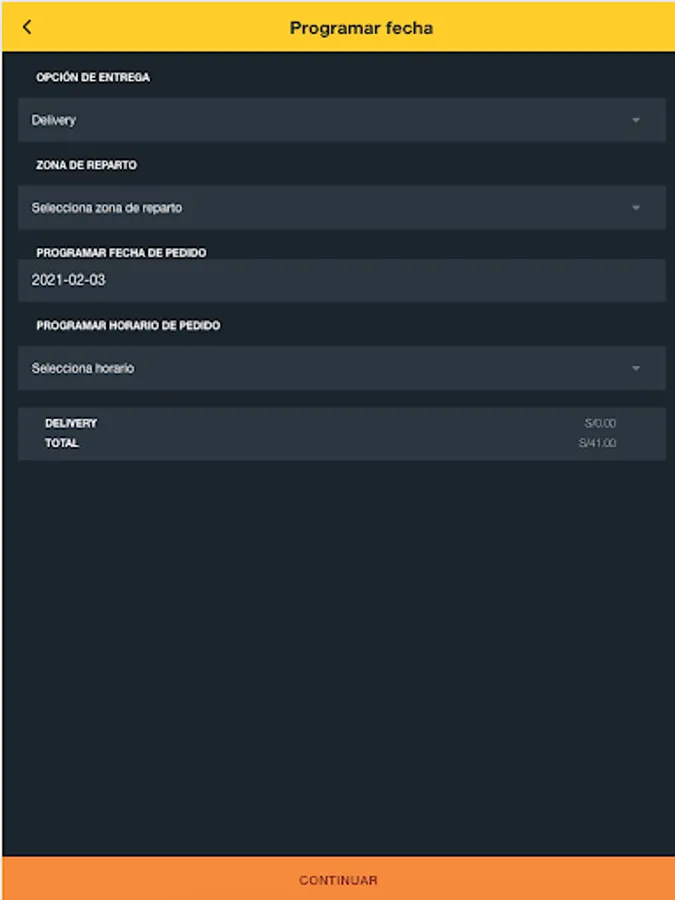
Task: Click the zona de reparto arrow icon
Action: [636, 208]
